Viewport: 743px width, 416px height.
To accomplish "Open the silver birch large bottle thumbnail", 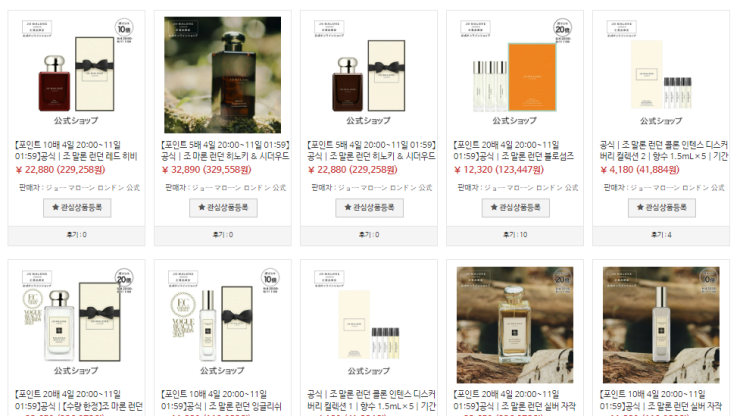I will tap(515, 325).
